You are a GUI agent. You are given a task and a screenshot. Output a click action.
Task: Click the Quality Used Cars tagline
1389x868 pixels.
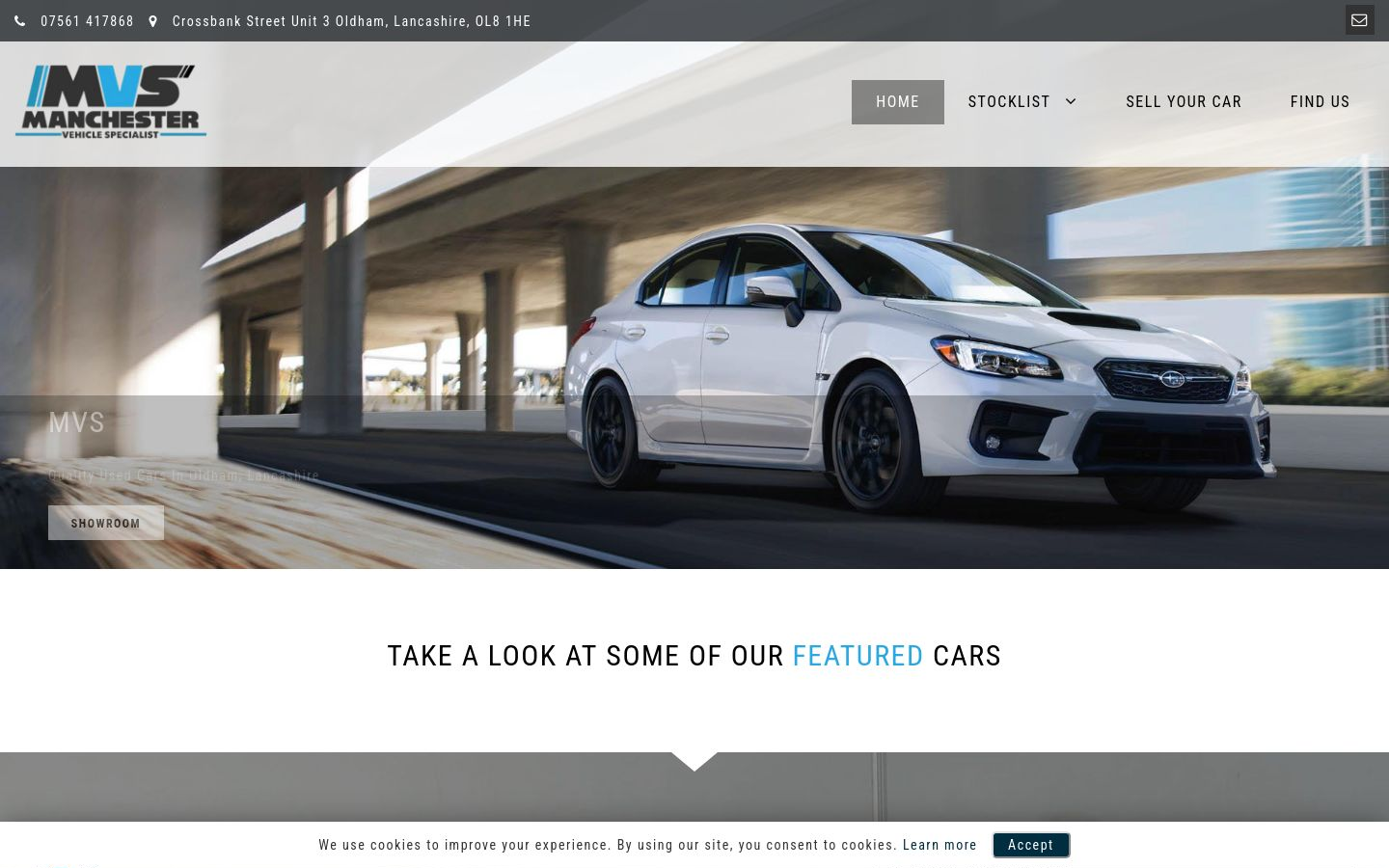point(183,475)
